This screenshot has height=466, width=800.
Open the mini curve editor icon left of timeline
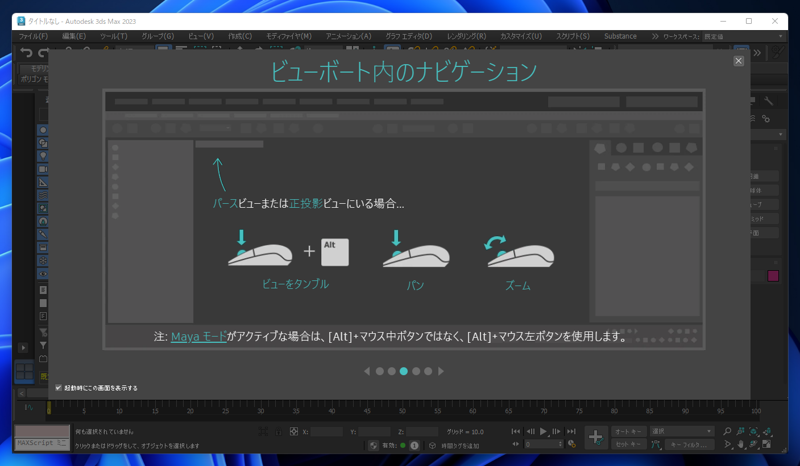(x=29, y=407)
